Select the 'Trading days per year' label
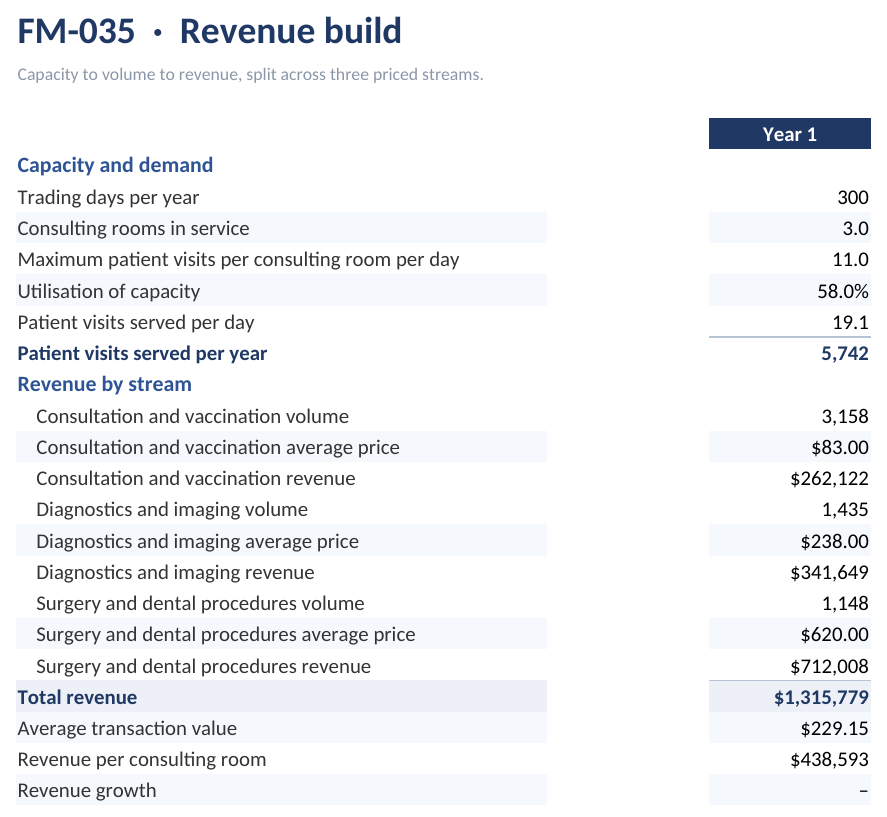The image size is (887, 817). point(108,197)
